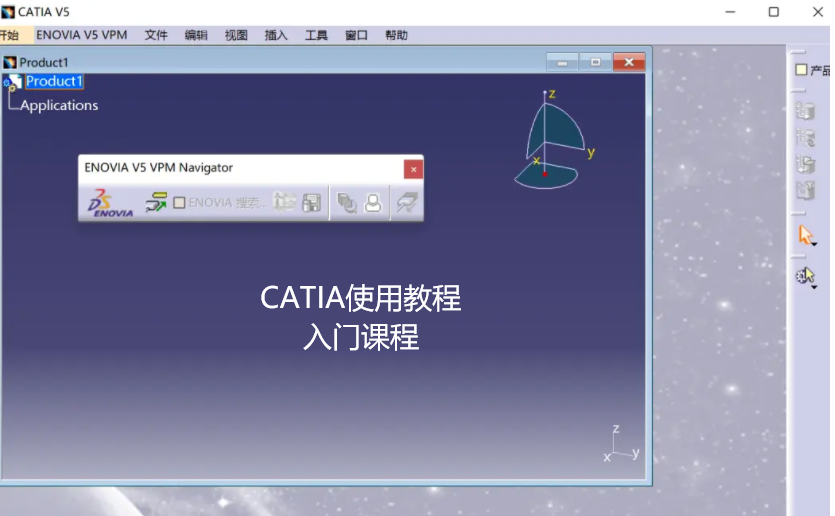
Task: Expand the Select arrow tool dropdown
Action: [x=814, y=244]
